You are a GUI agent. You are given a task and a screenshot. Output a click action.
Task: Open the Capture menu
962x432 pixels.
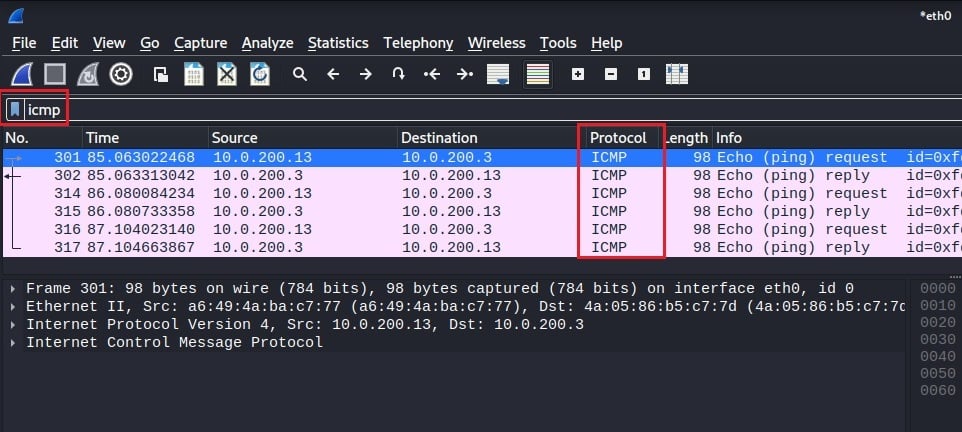pyautogui.click(x=201, y=43)
